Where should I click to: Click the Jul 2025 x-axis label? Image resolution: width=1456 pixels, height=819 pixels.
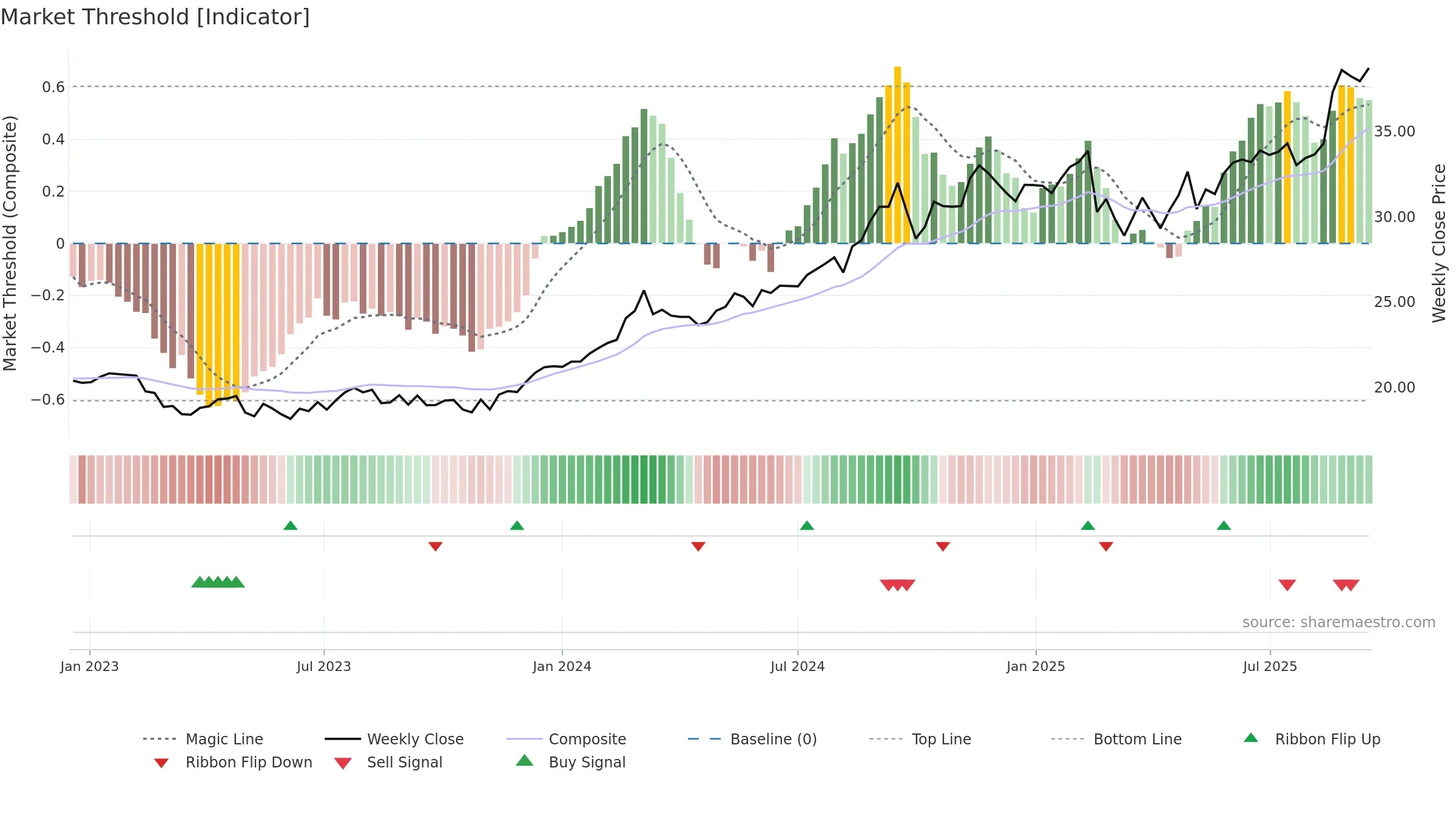point(1270,666)
